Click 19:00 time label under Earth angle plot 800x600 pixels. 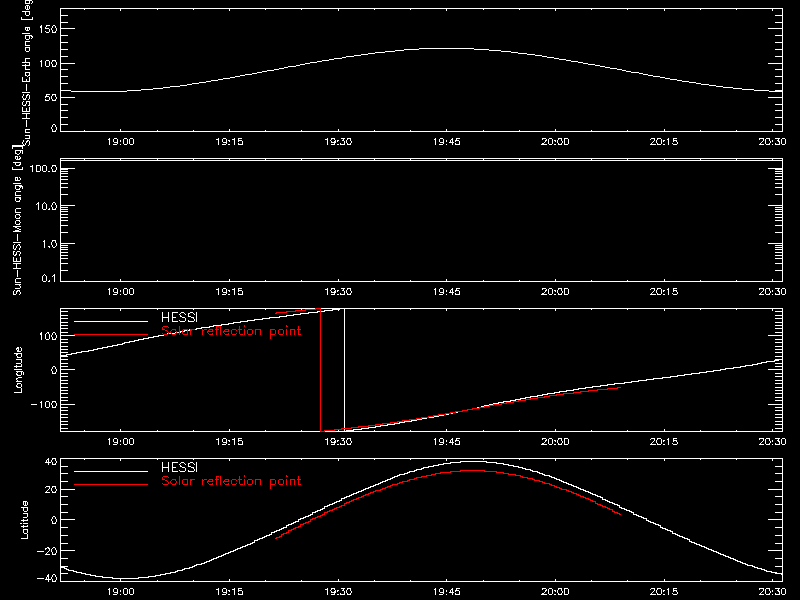(x=121, y=142)
